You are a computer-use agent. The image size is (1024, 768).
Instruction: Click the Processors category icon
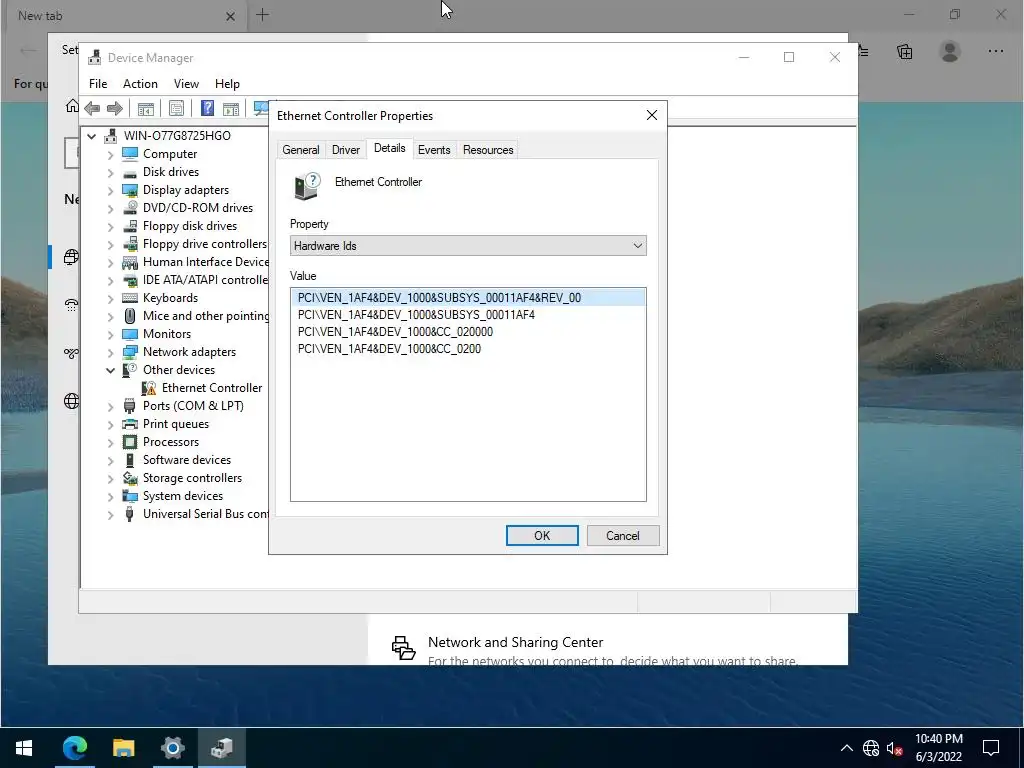pos(130,442)
